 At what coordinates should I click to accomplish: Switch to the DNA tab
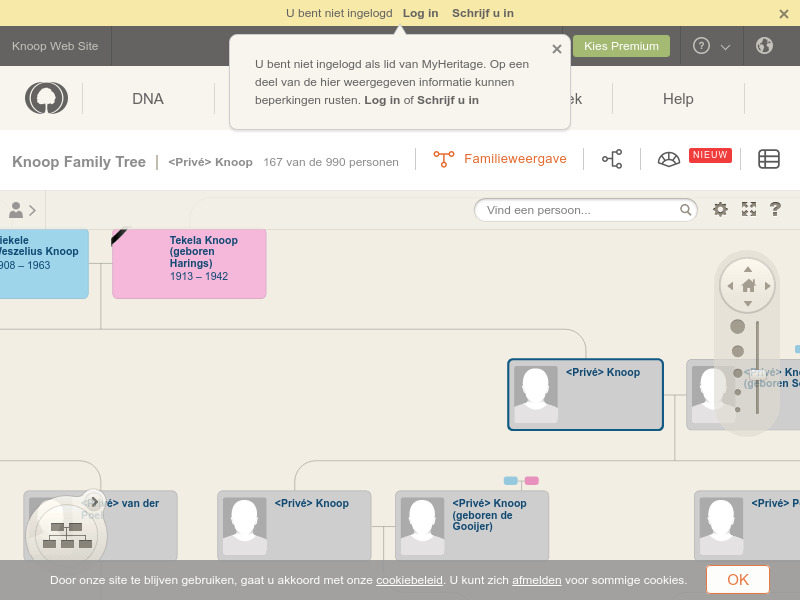coord(148,98)
